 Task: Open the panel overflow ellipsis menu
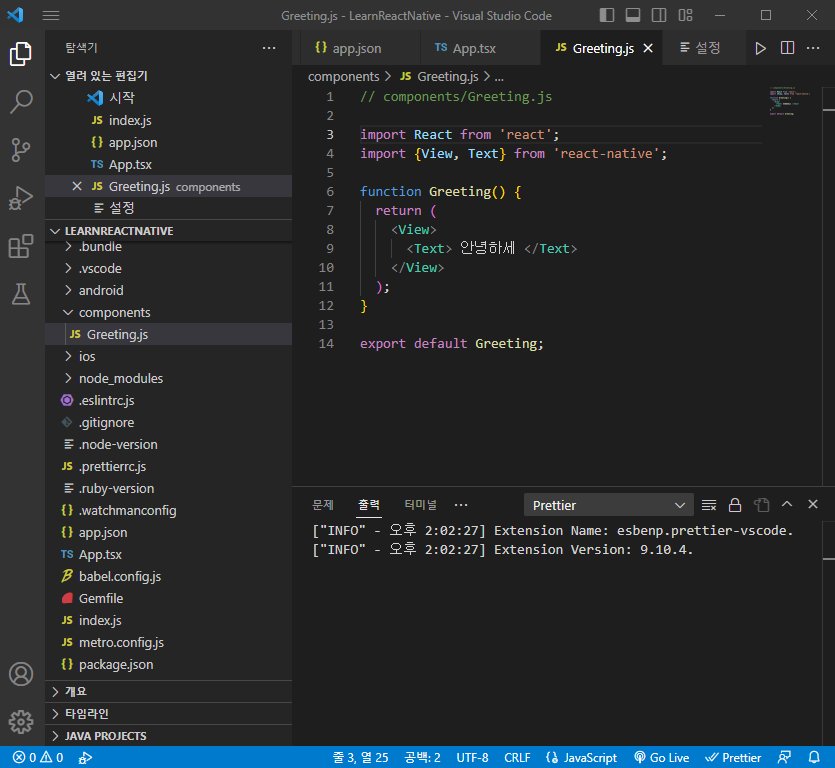(x=461, y=505)
